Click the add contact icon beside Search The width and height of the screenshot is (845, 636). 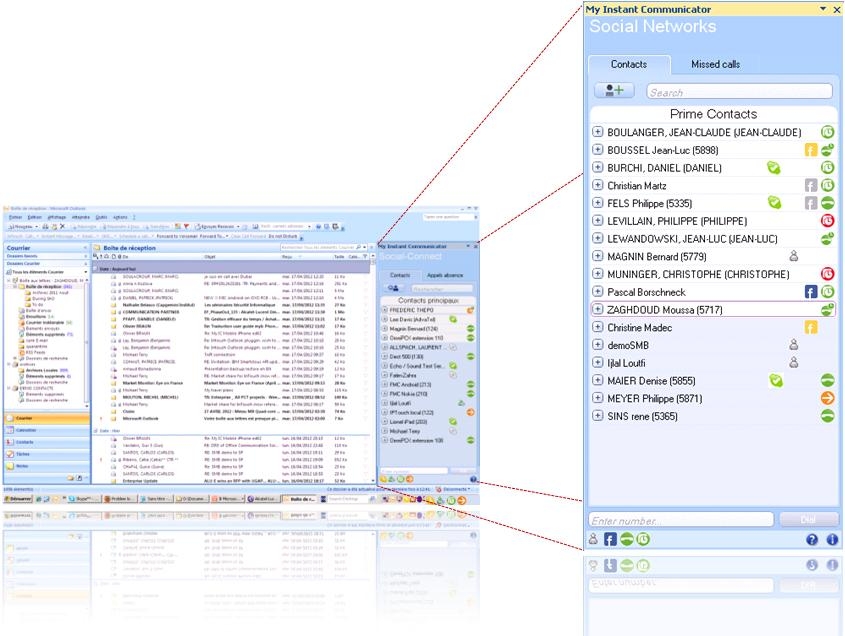[x=614, y=91]
